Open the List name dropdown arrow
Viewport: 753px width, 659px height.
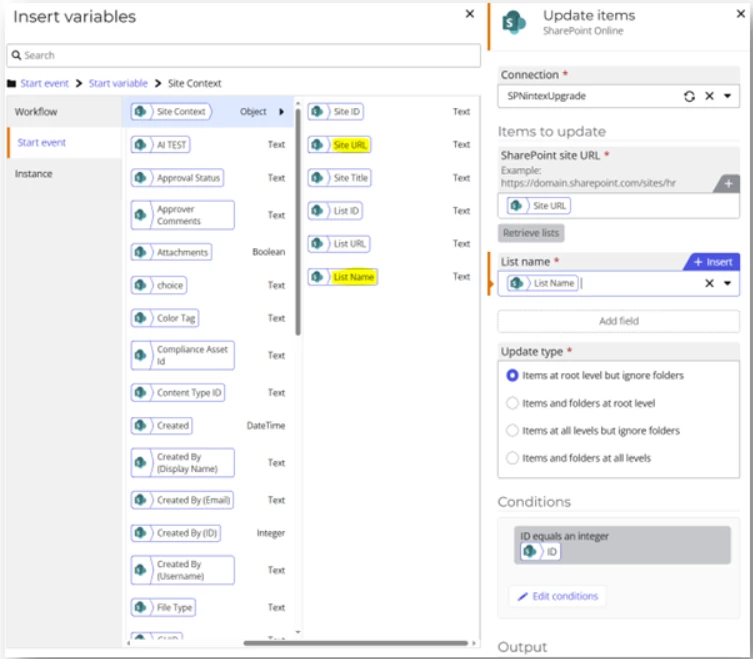point(728,283)
